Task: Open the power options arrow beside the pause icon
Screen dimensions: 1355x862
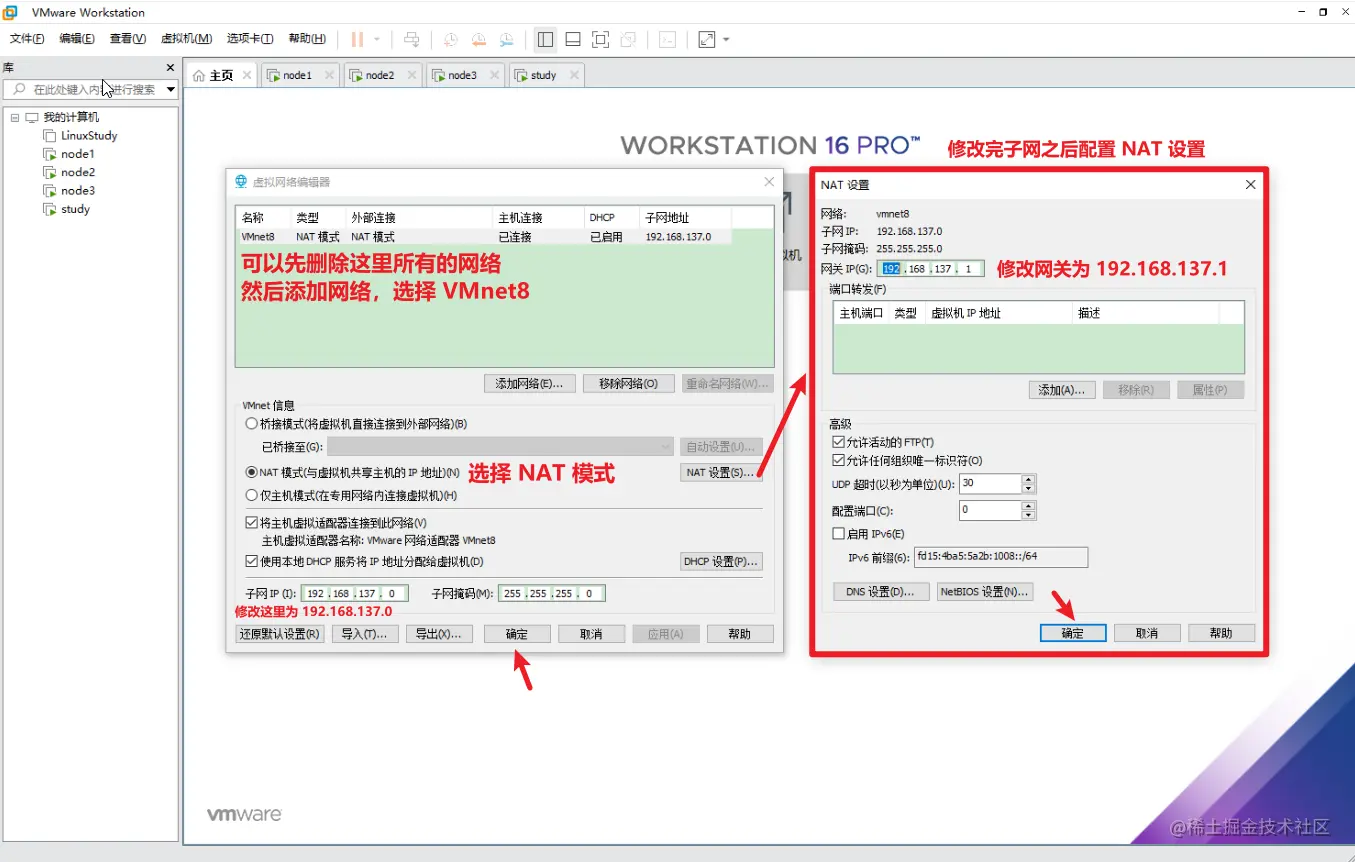Action: (377, 40)
